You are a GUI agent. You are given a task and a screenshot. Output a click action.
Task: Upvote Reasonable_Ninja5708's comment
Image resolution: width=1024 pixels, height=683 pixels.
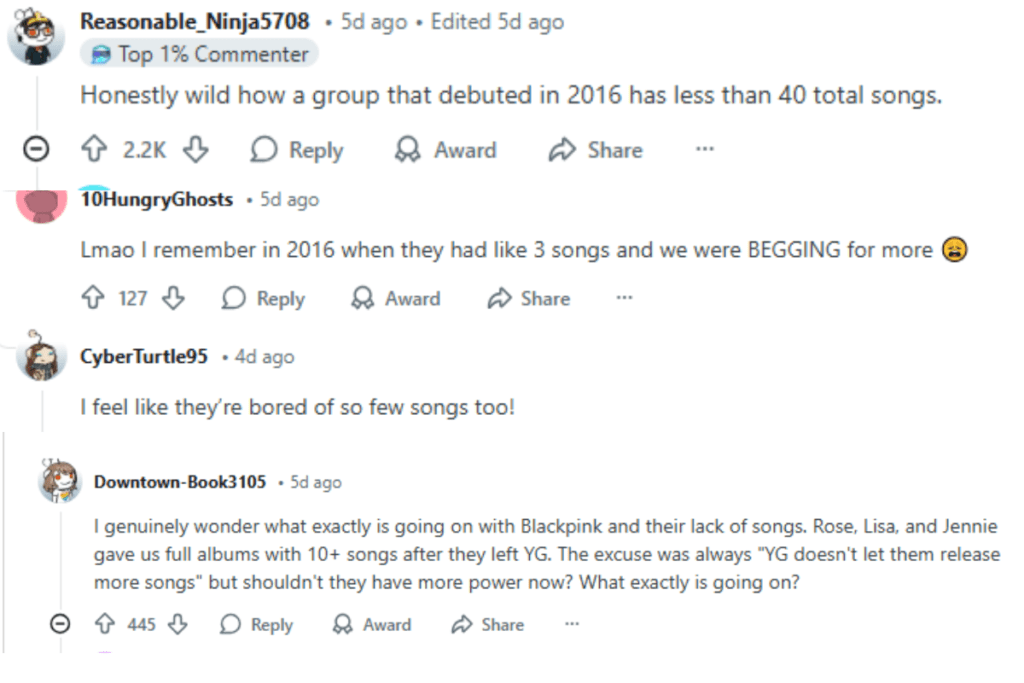tap(92, 149)
